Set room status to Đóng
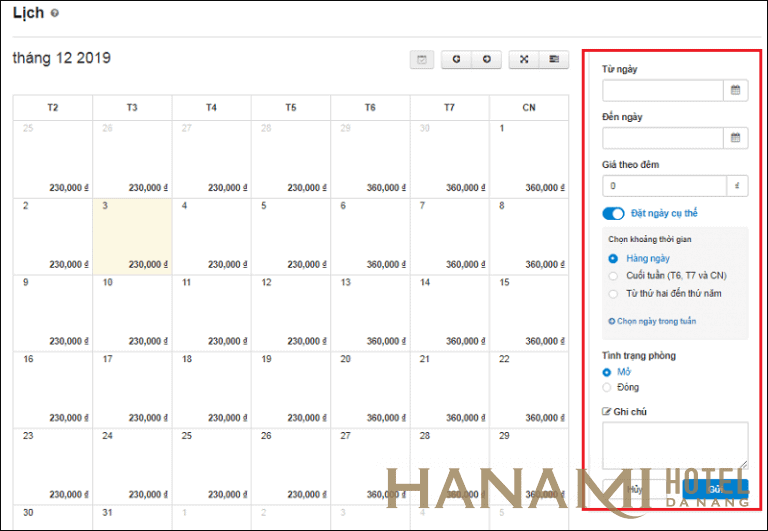This screenshot has width=768, height=531. tap(607, 387)
